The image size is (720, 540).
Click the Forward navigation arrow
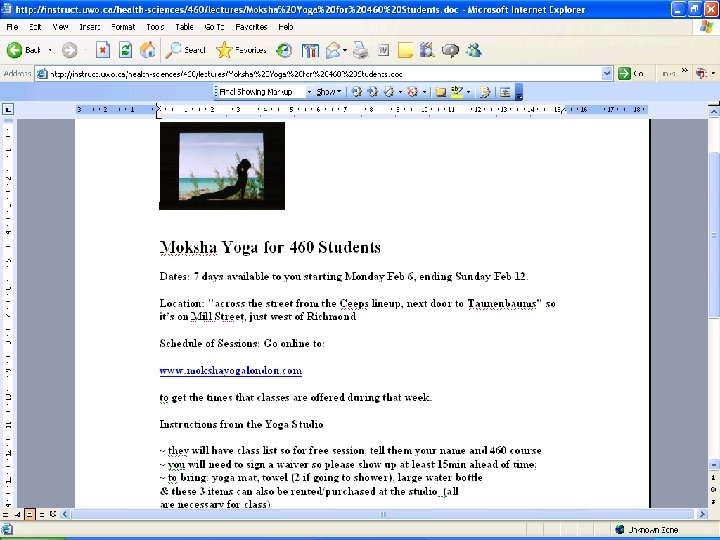click(70, 50)
